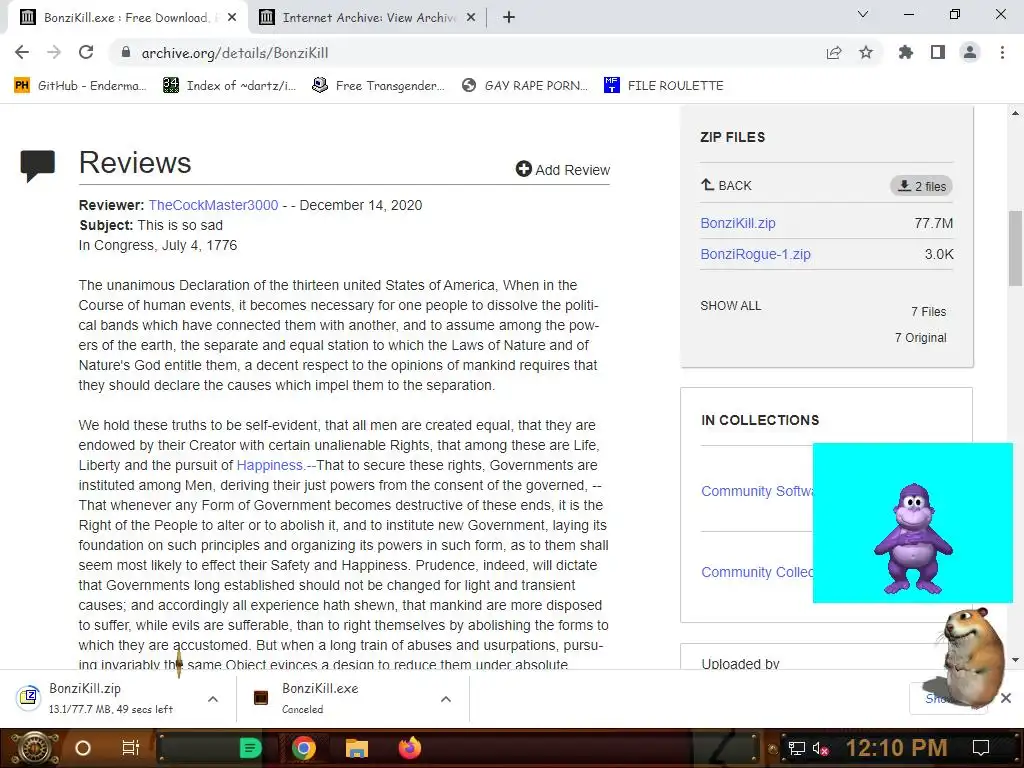The height and width of the screenshot is (768, 1024).
Task: Click the 12:10 PM clock
Action: click(896, 748)
